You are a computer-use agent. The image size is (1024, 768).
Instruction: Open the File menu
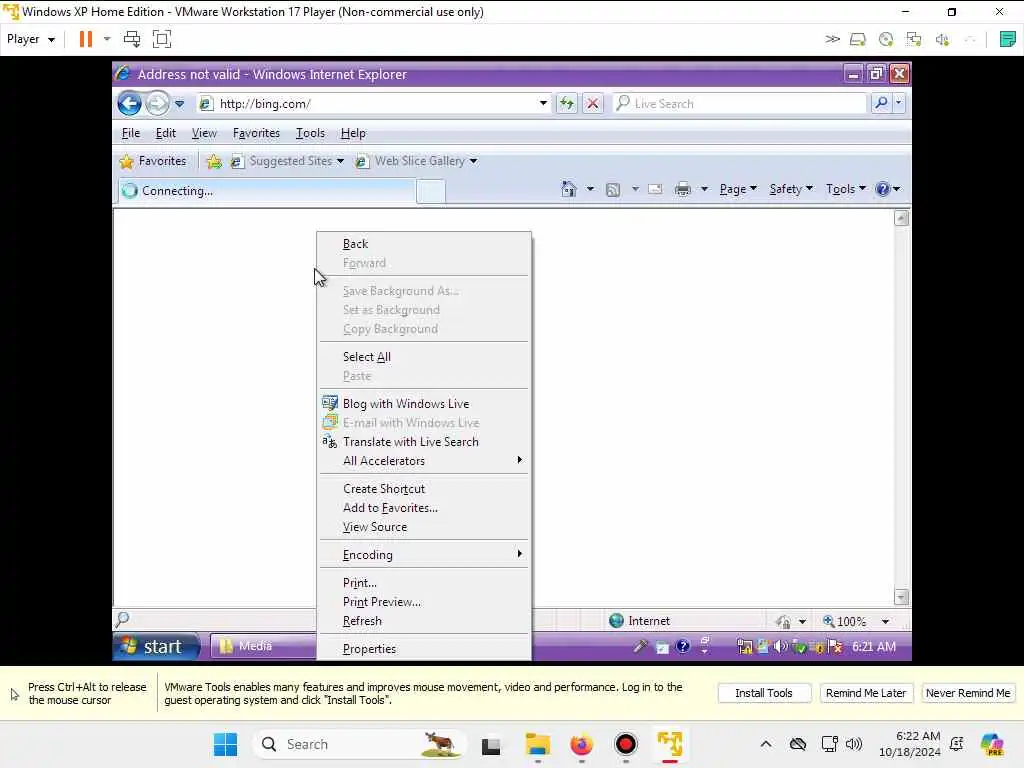131,133
